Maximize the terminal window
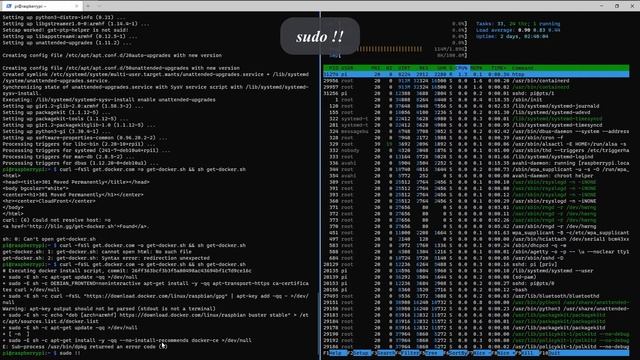Viewport: 640px width, 360px height. click(x=617, y=6)
